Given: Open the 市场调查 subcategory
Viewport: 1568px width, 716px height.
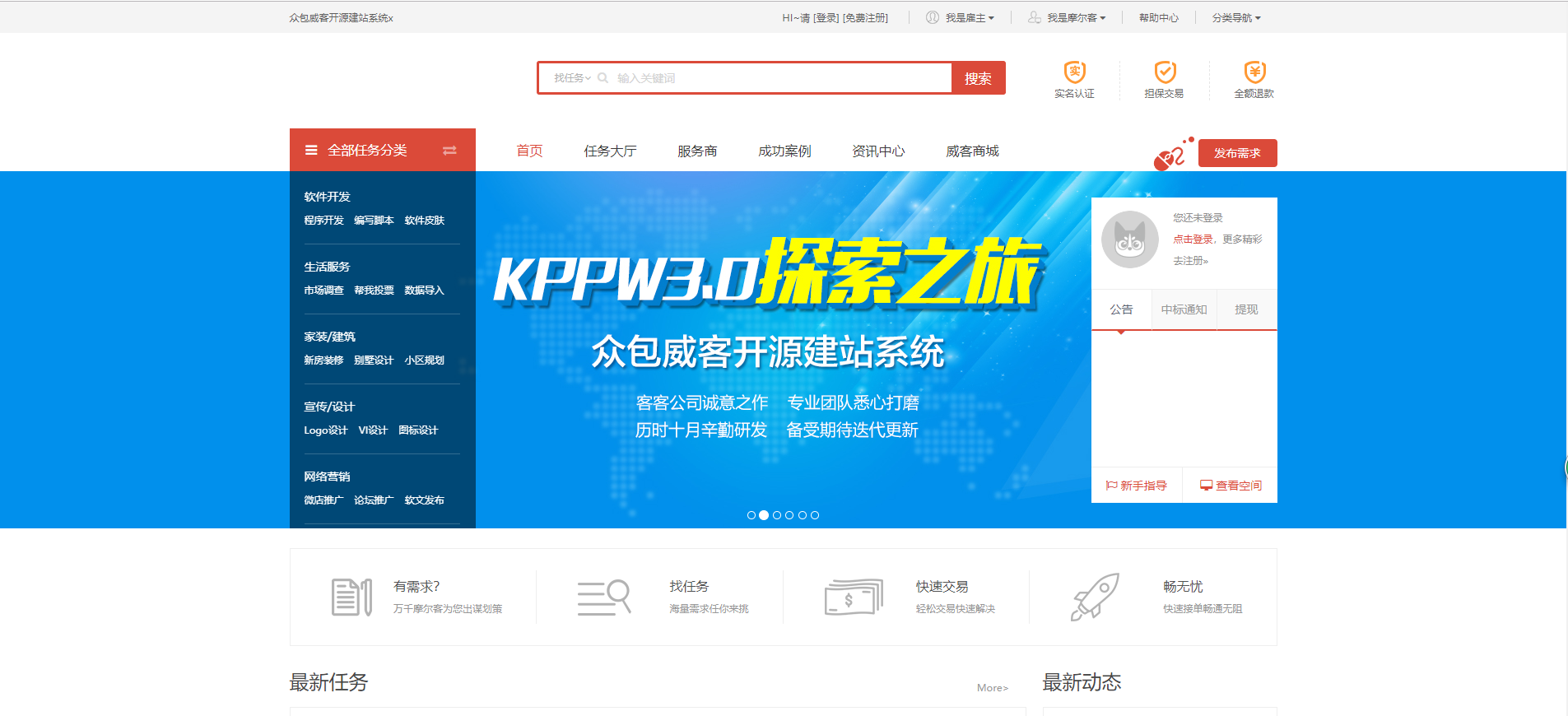Looking at the screenshot, I should point(324,291).
